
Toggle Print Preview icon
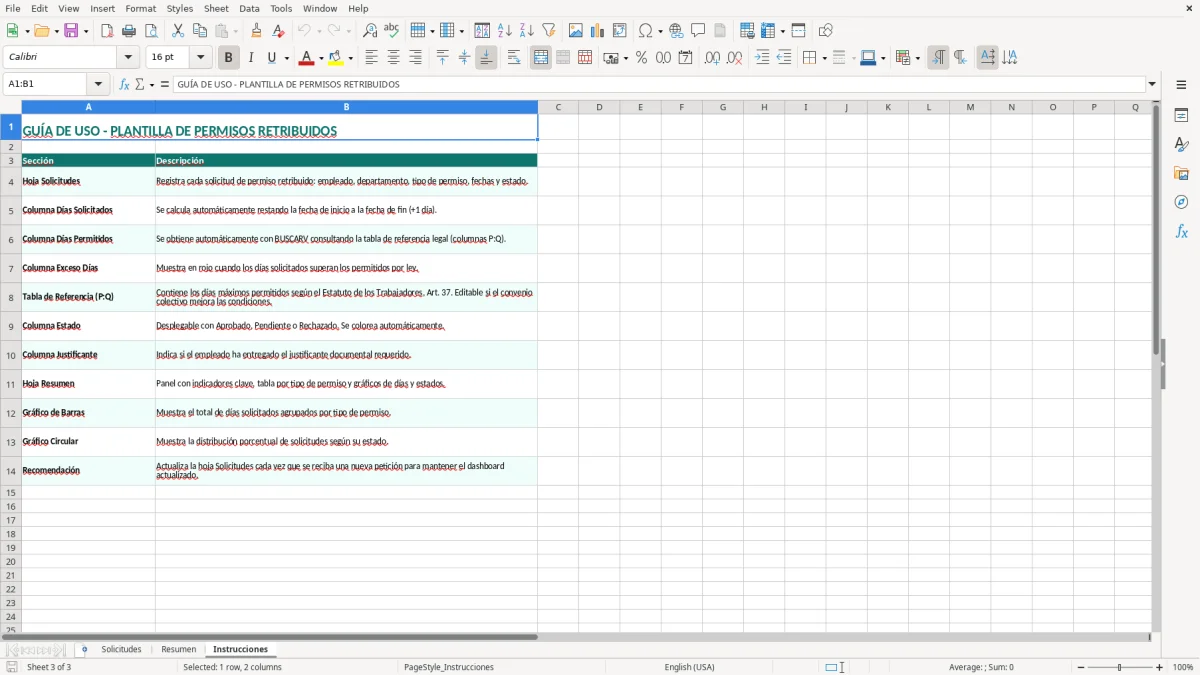click(151, 31)
